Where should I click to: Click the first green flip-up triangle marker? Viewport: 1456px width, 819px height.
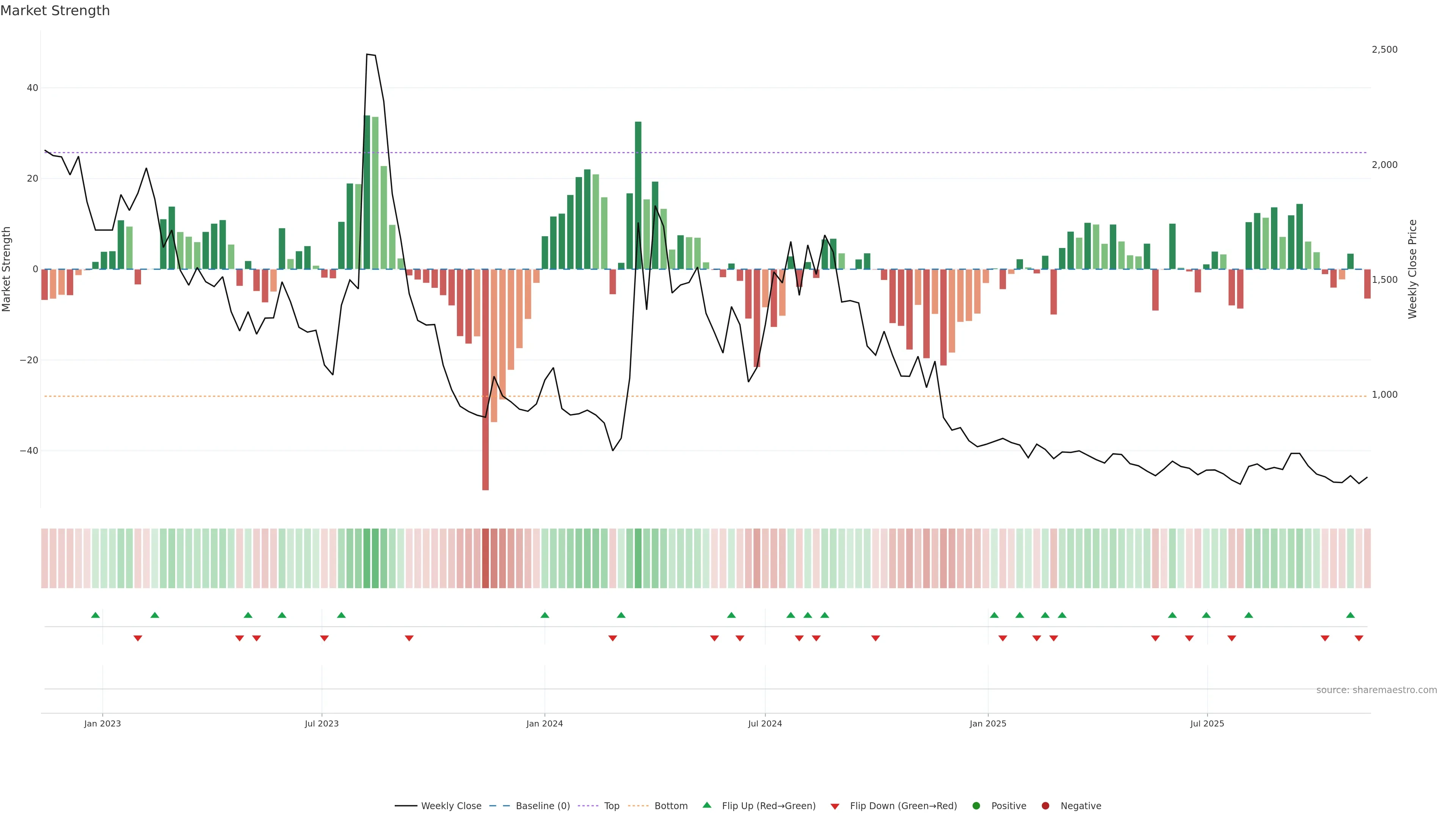[96, 615]
